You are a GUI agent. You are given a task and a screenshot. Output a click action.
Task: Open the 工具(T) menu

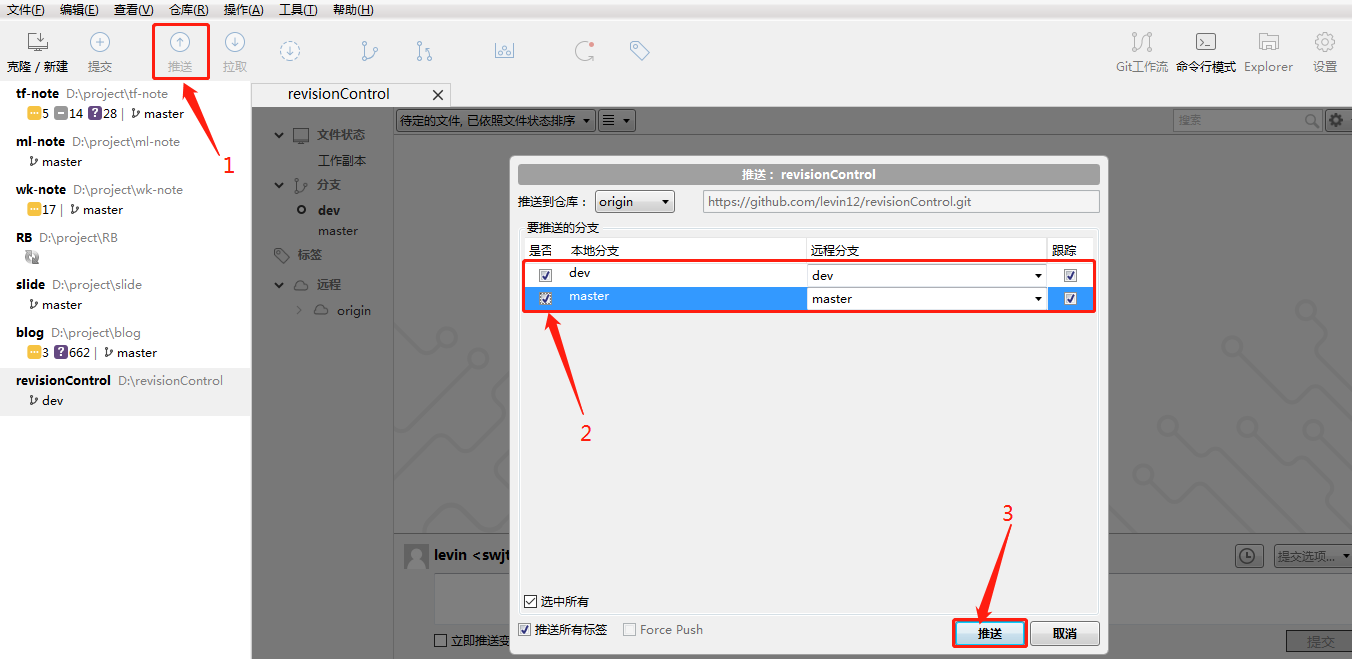[x=298, y=10]
